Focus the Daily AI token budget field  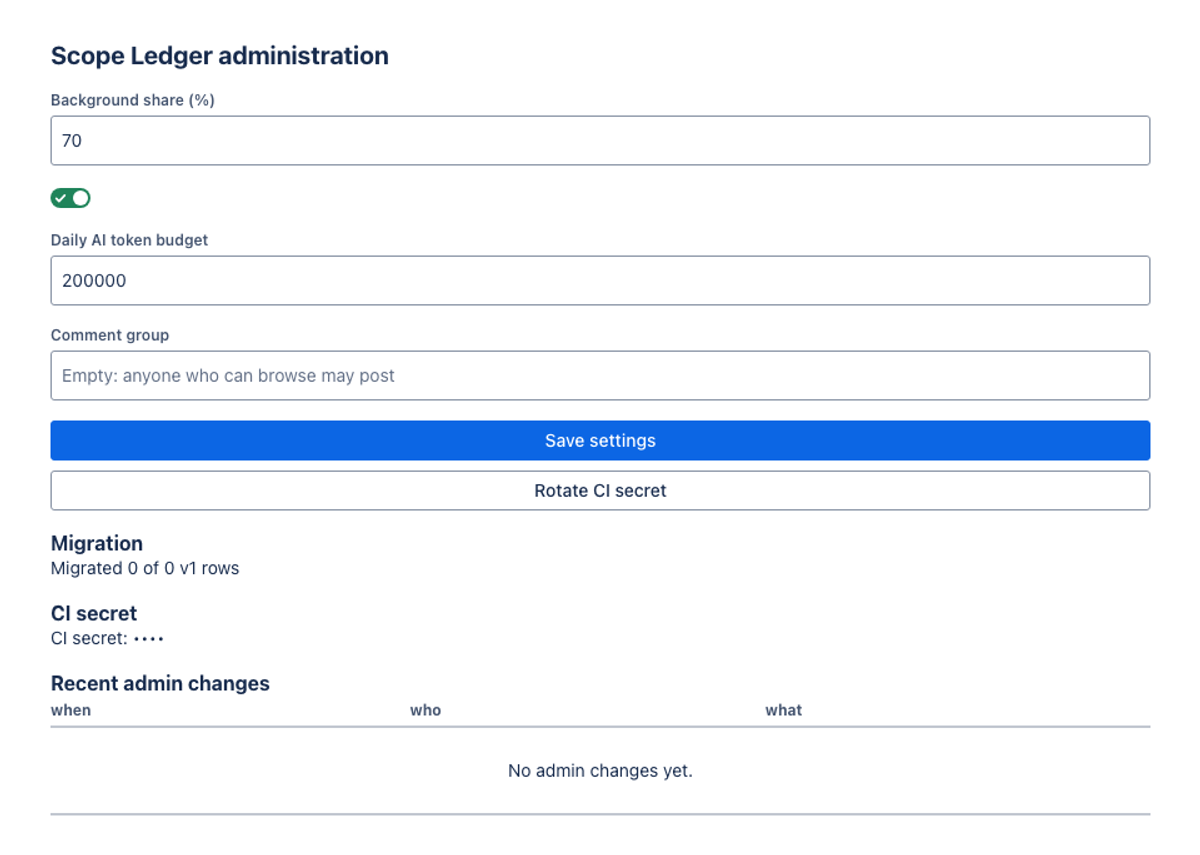[600, 281]
